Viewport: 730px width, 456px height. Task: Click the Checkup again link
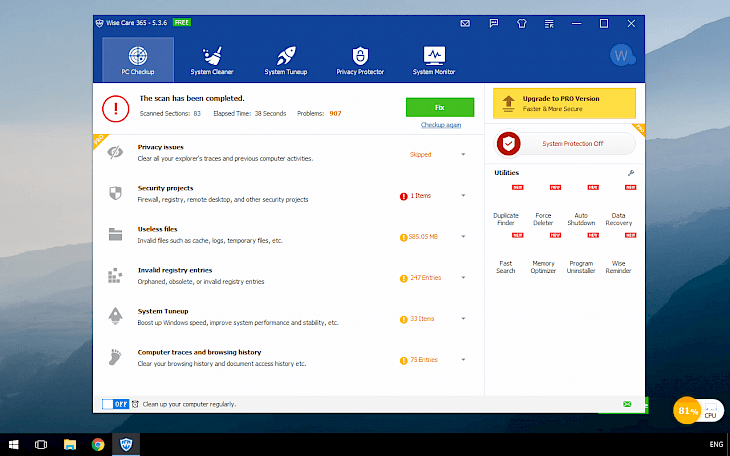point(441,125)
